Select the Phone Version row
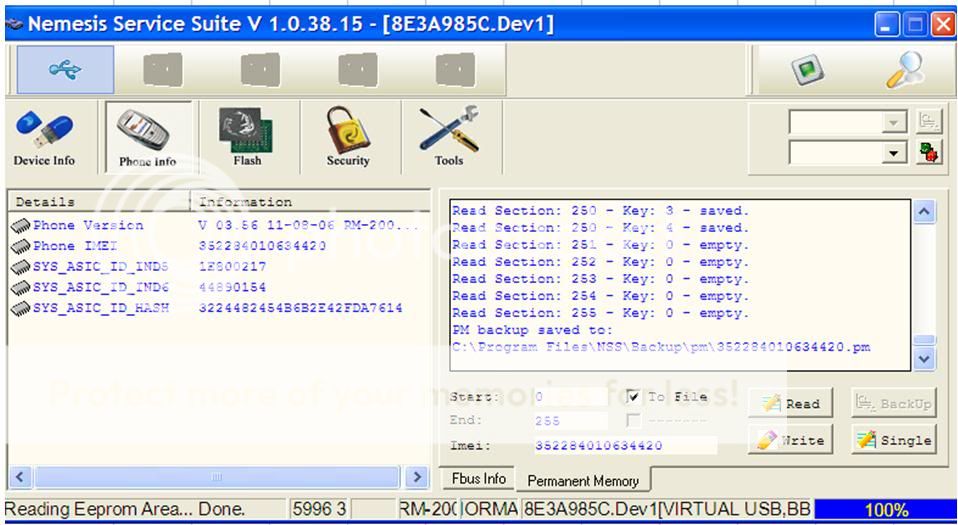Screen dimensions: 958x525 (219, 226)
